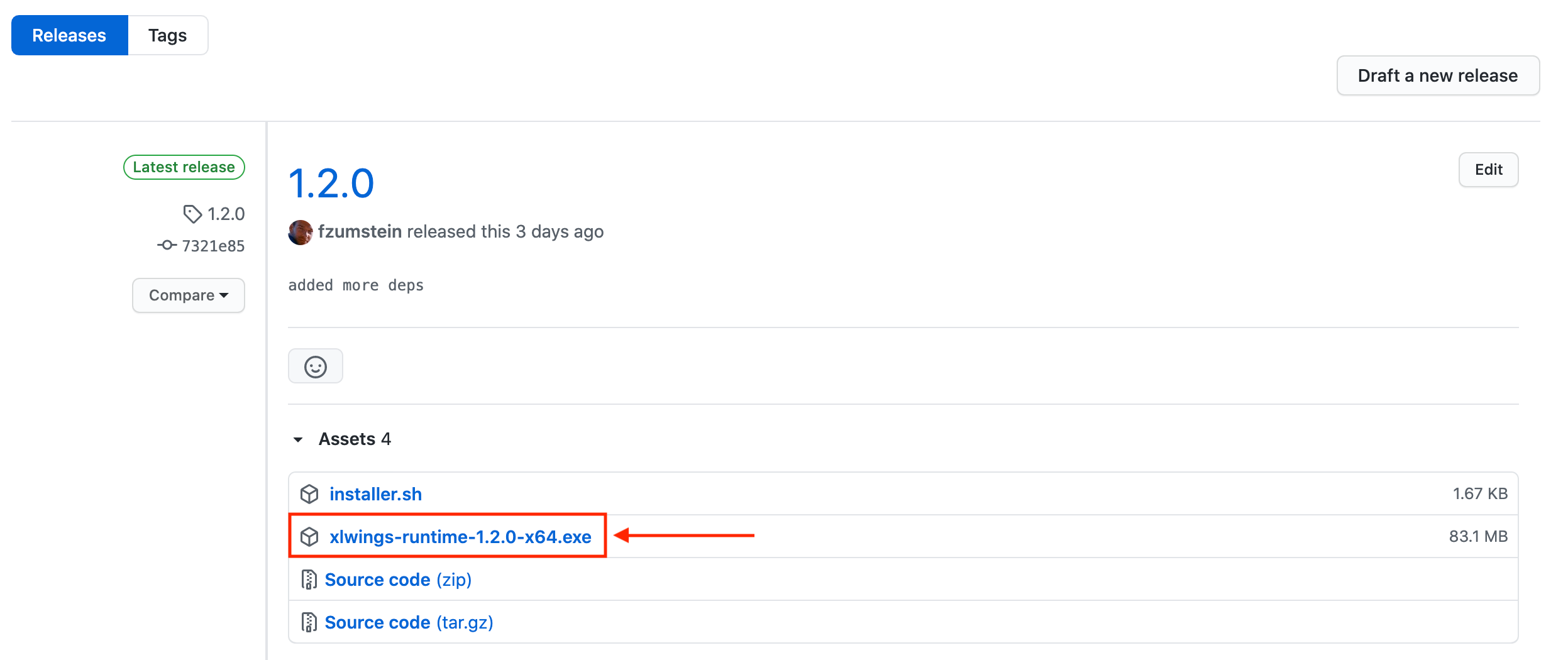This screenshot has height=660, width=1568.
Task: Click the smiley add-reaction icon
Action: click(315, 366)
